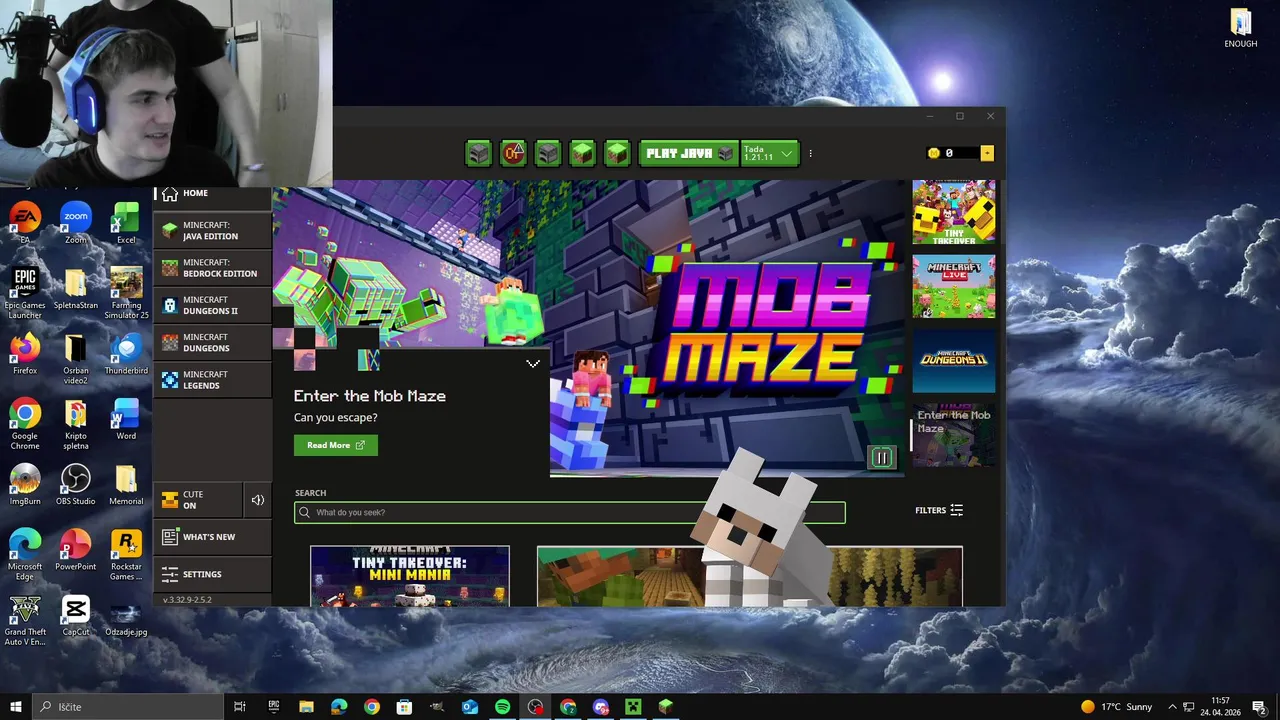Open the Osrban video2 folder
The width and height of the screenshot is (1280, 720).
75,359
